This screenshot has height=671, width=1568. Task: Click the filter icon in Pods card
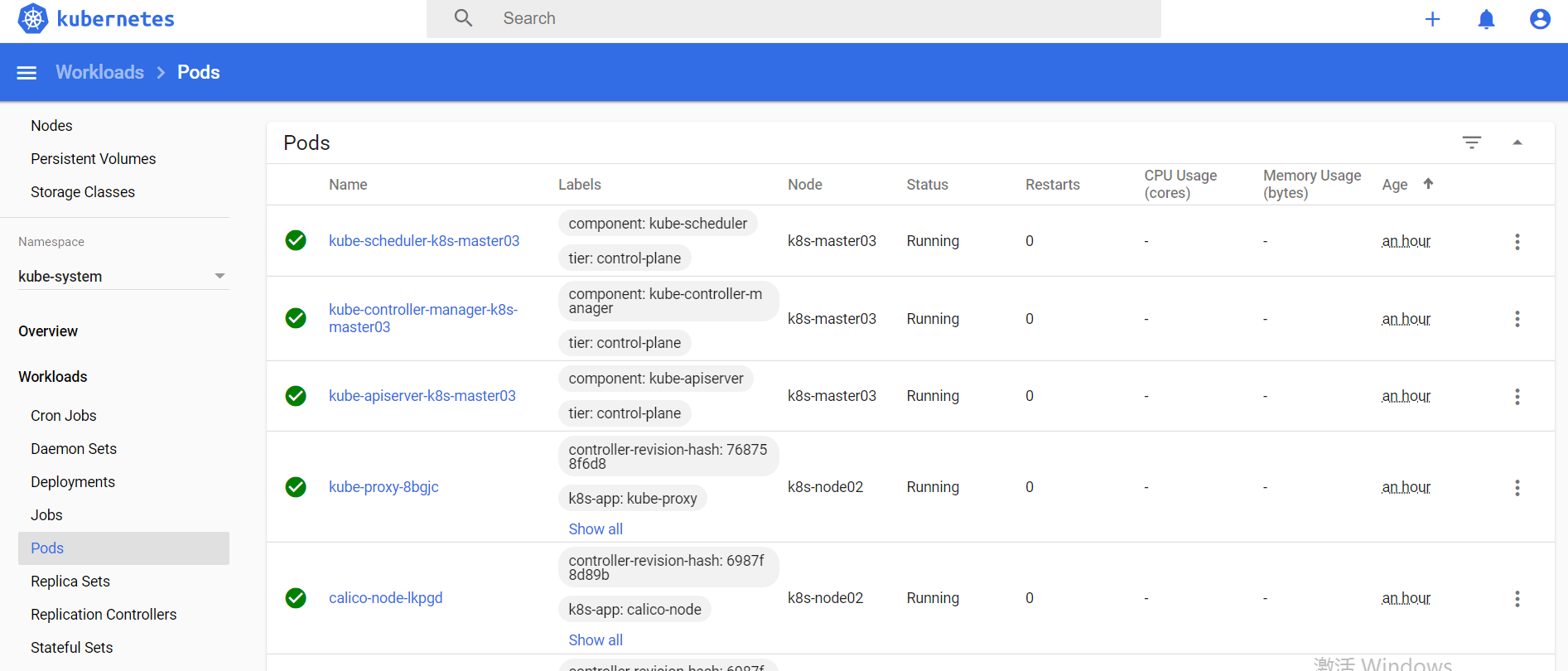(x=1471, y=142)
